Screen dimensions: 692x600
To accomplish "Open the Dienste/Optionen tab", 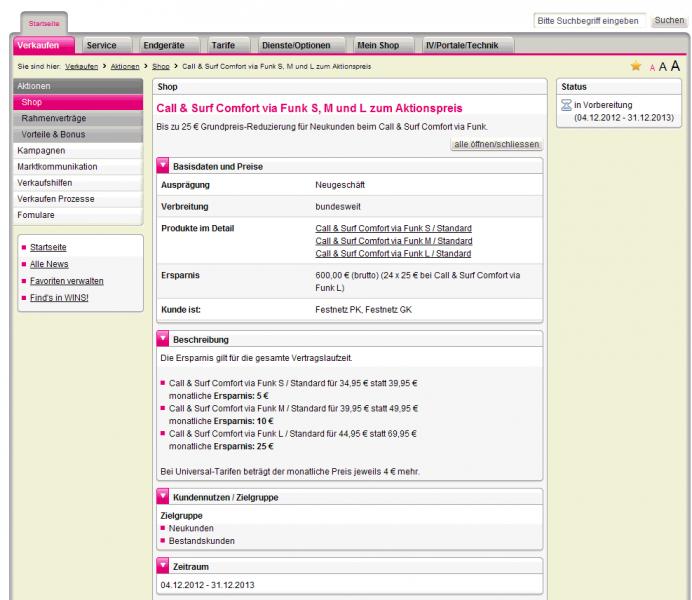I will (301, 45).
